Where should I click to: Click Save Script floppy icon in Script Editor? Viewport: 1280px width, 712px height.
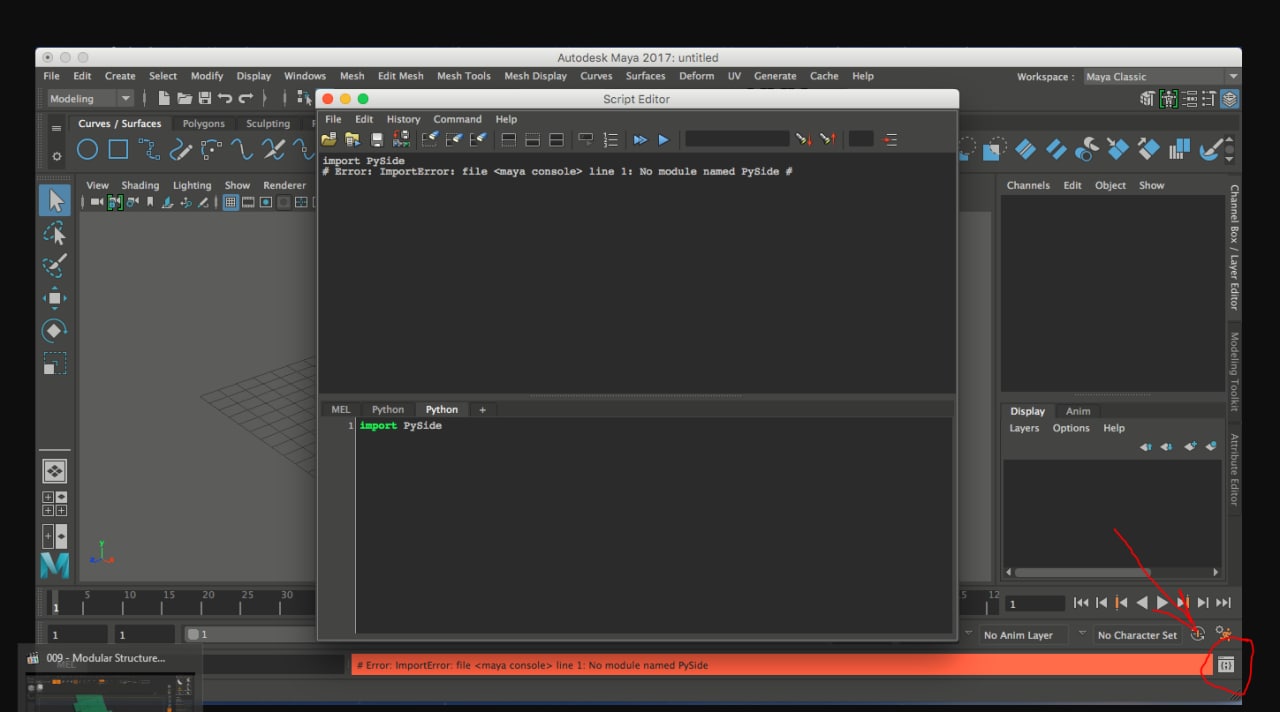[x=377, y=139]
